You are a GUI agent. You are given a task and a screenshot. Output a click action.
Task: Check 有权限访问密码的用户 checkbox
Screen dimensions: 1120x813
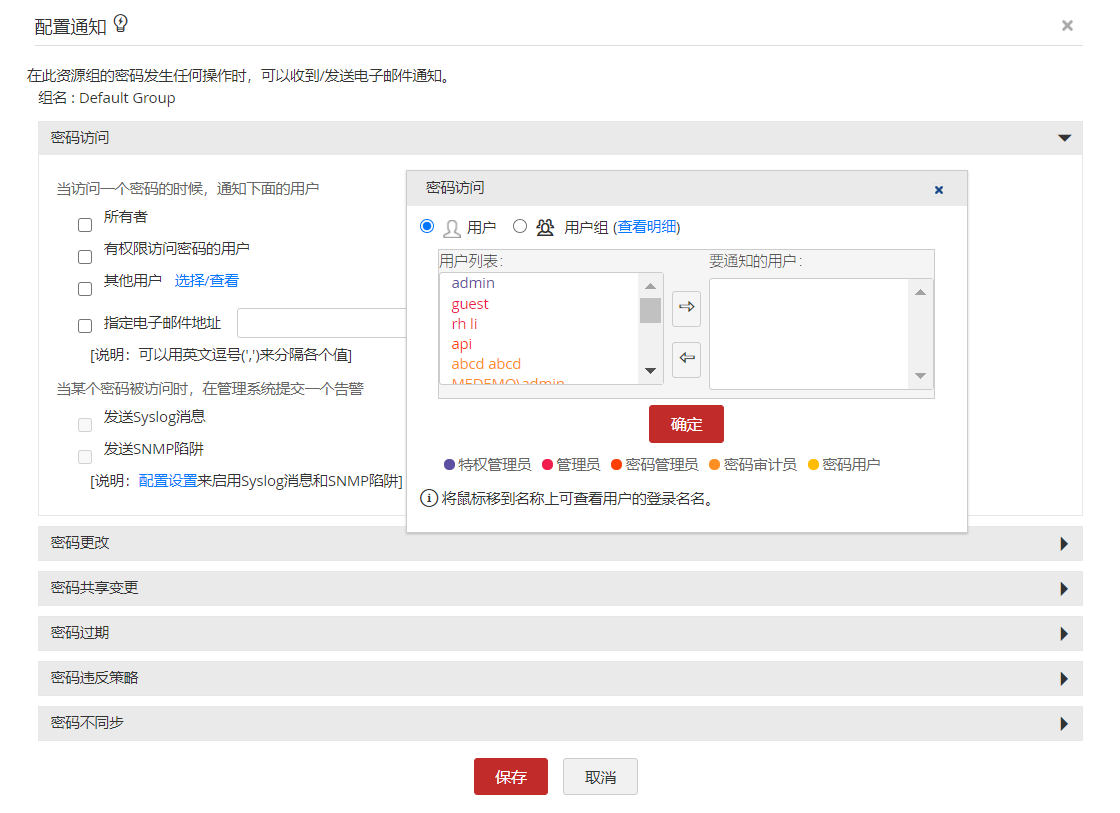point(85,256)
